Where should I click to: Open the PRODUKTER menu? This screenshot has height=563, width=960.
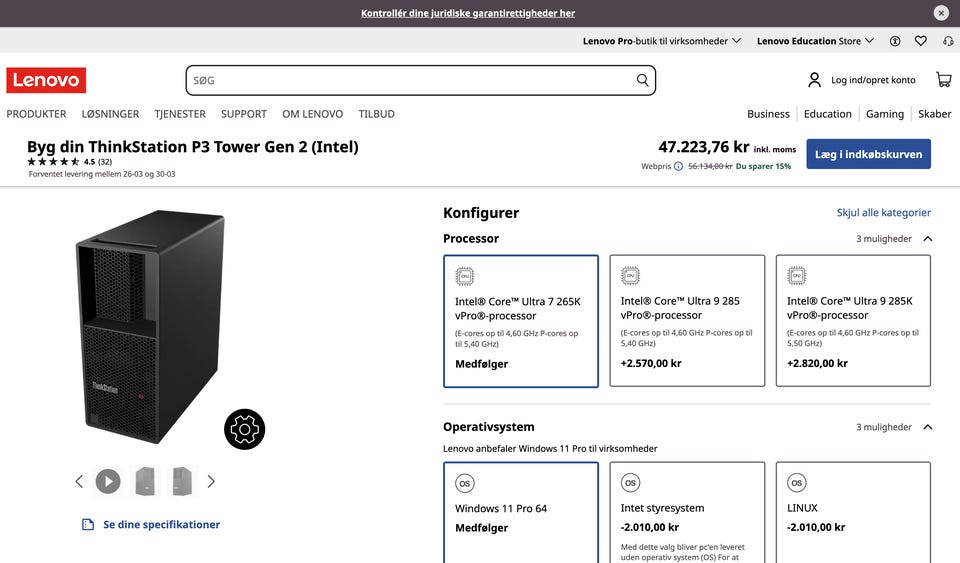[x=36, y=114]
